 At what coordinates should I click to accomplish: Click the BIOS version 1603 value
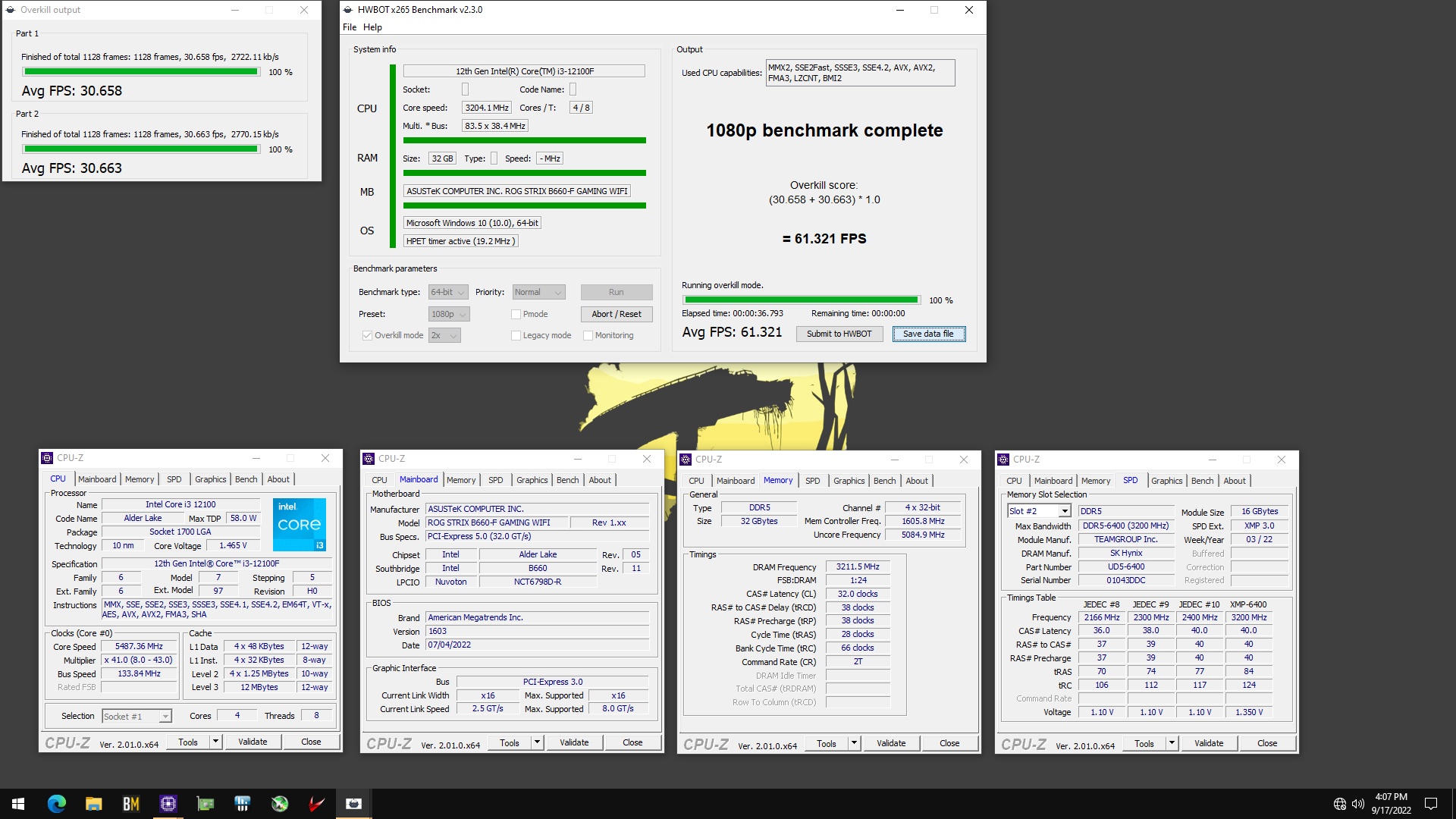tap(538, 631)
